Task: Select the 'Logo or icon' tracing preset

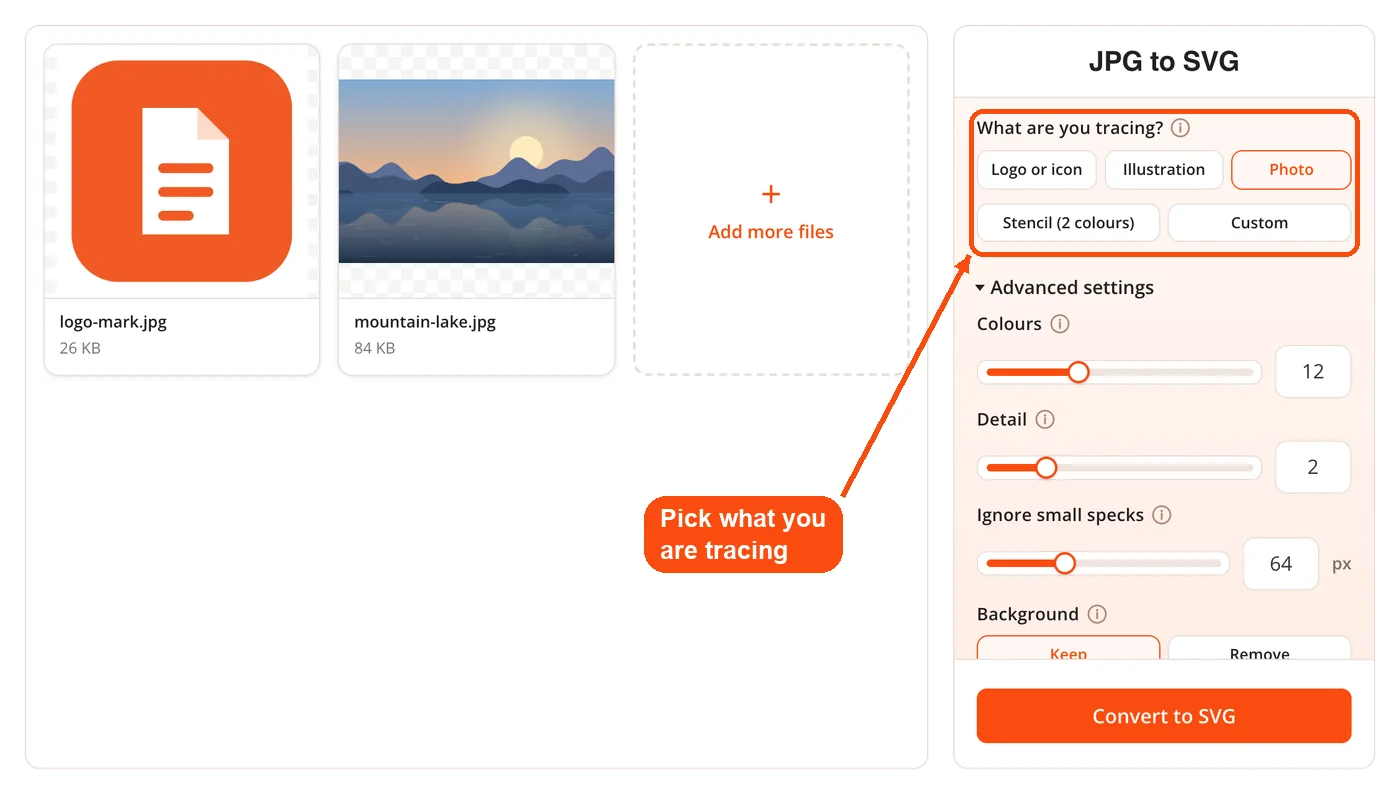Action: coord(1036,170)
